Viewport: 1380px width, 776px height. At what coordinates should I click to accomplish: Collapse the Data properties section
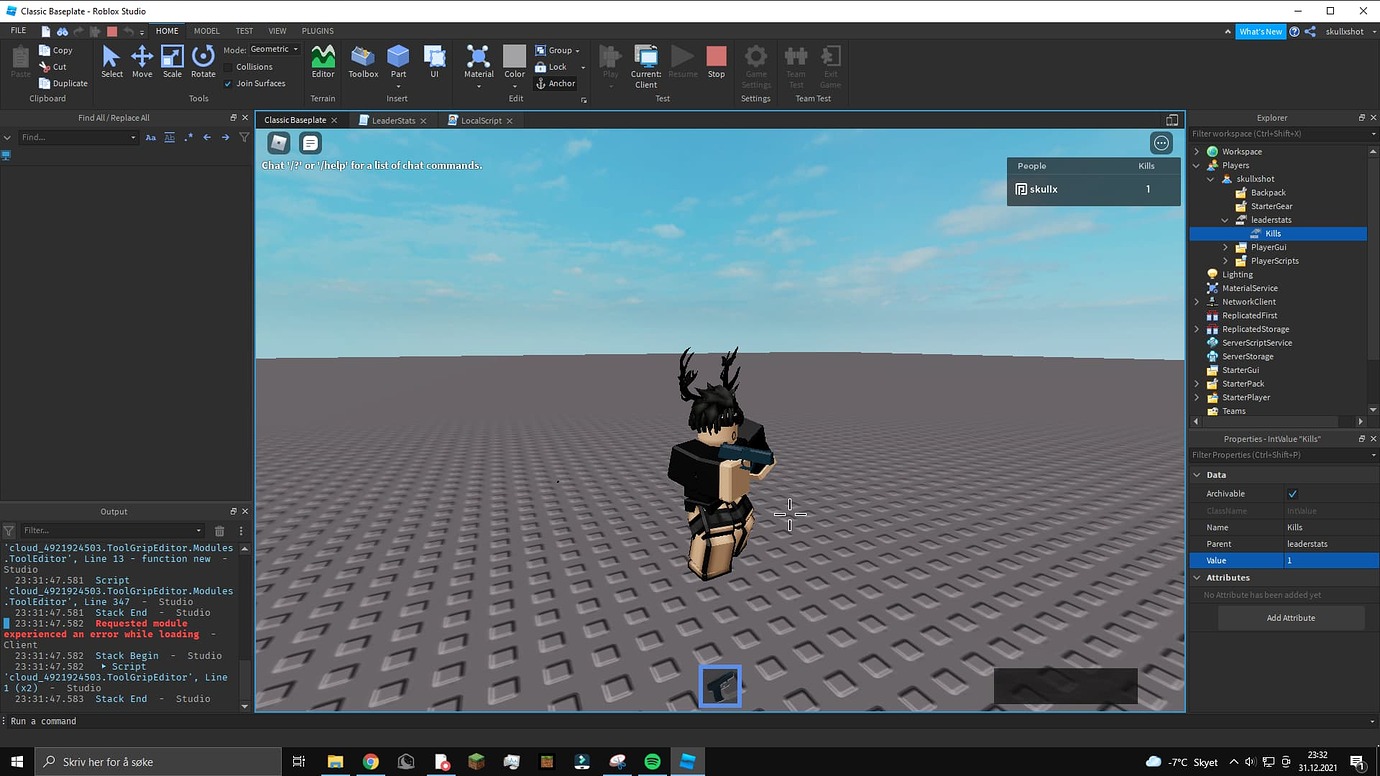(x=1197, y=475)
